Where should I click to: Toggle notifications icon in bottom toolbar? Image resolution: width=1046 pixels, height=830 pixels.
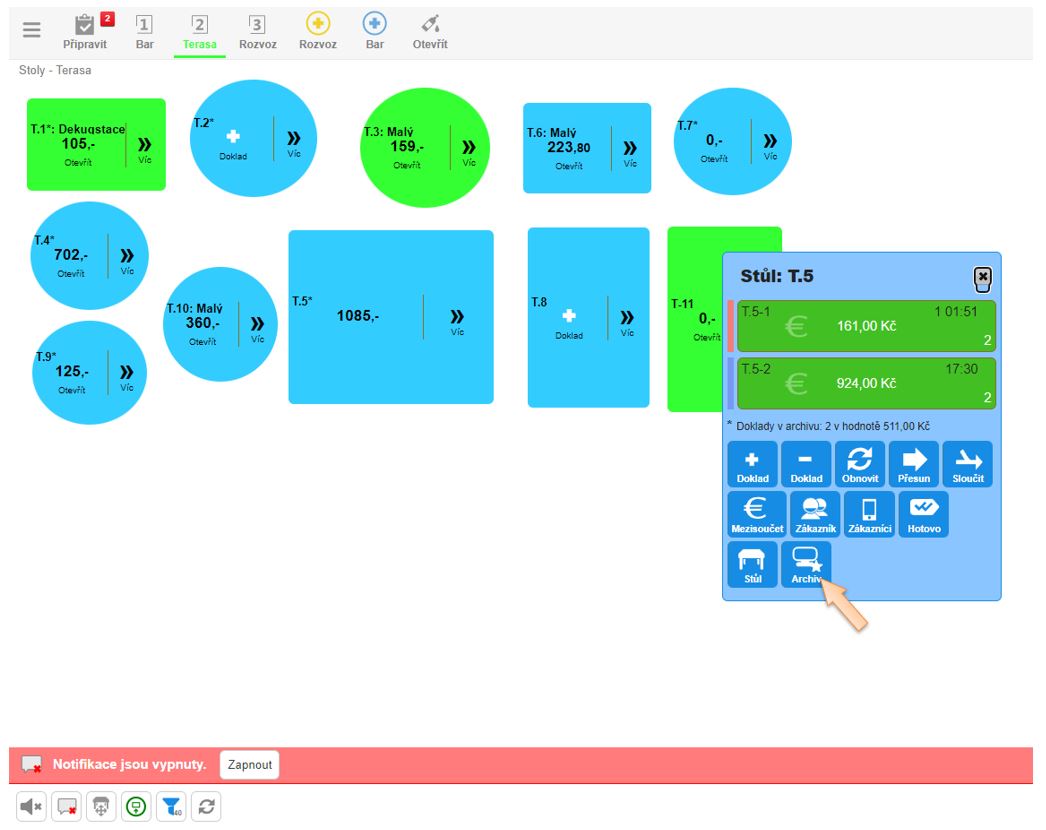coord(67,806)
